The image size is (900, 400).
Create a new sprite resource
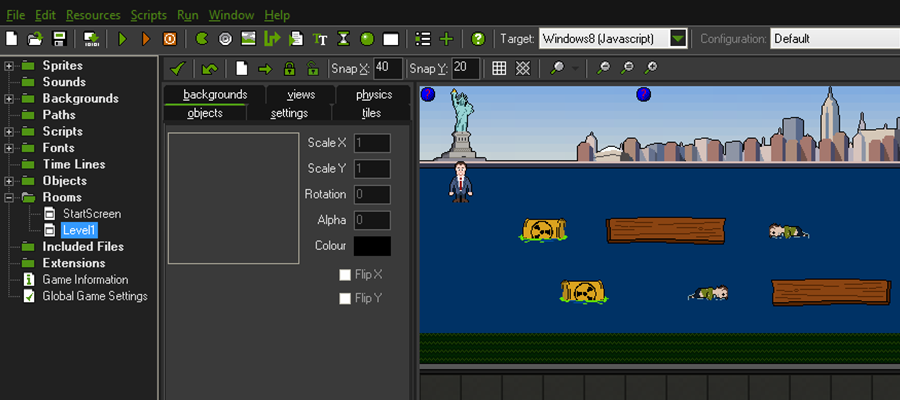(202, 39)
